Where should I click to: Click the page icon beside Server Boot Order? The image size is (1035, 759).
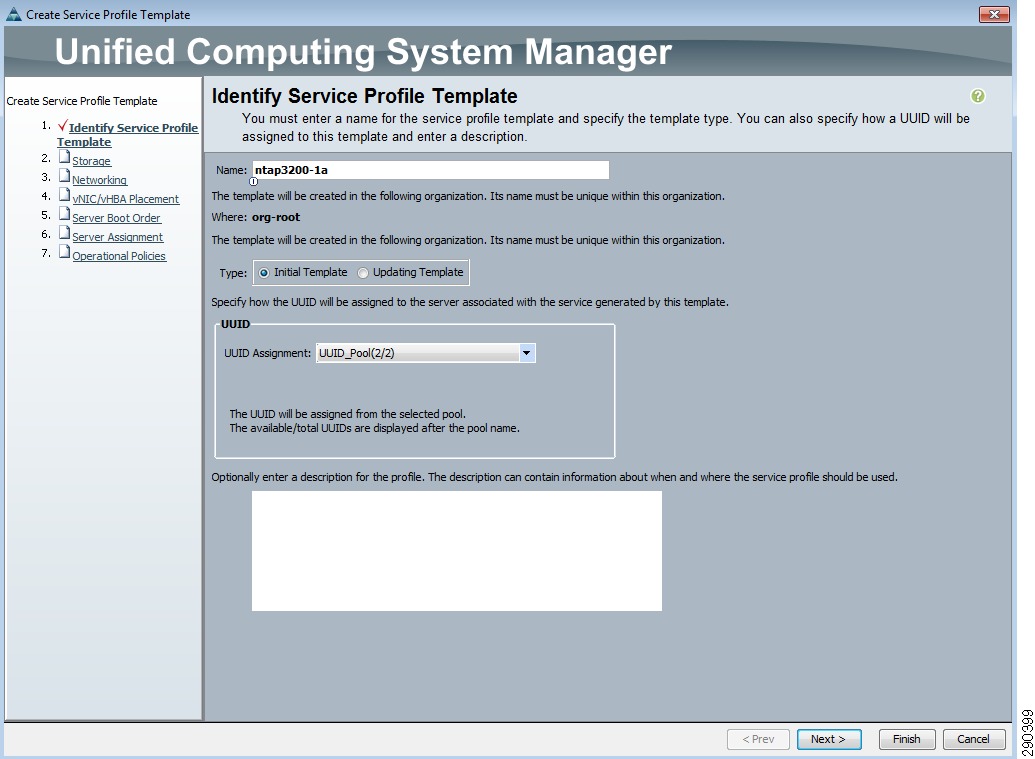tap(65, 214)
